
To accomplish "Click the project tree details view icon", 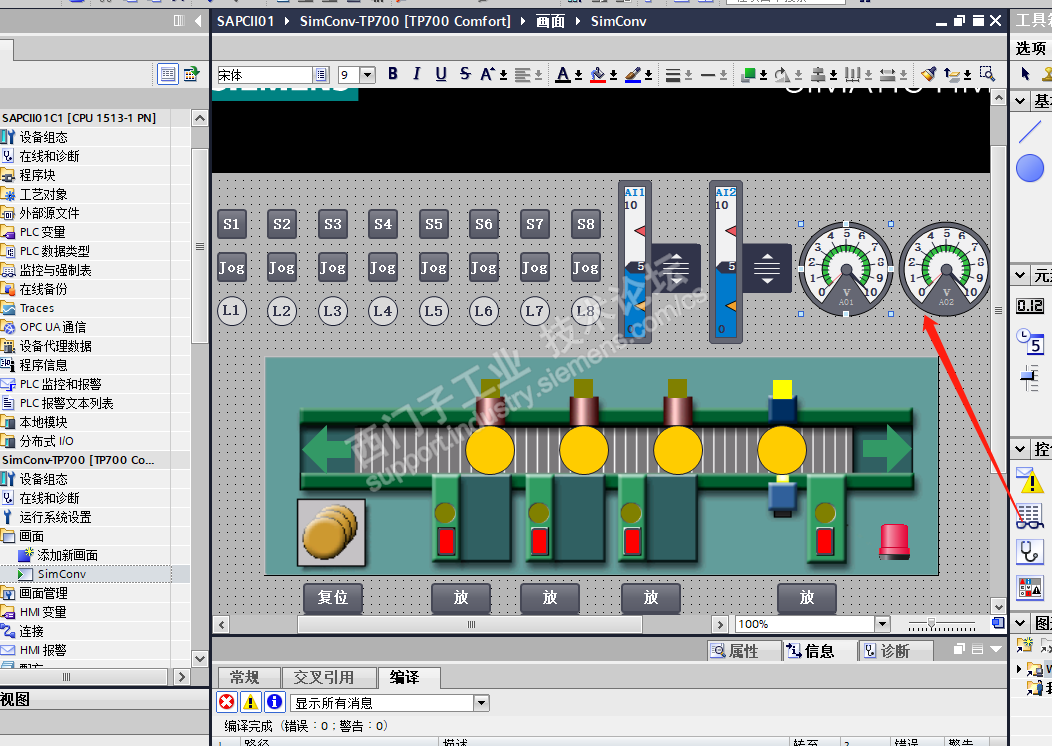I will click(x=168, y=74).
